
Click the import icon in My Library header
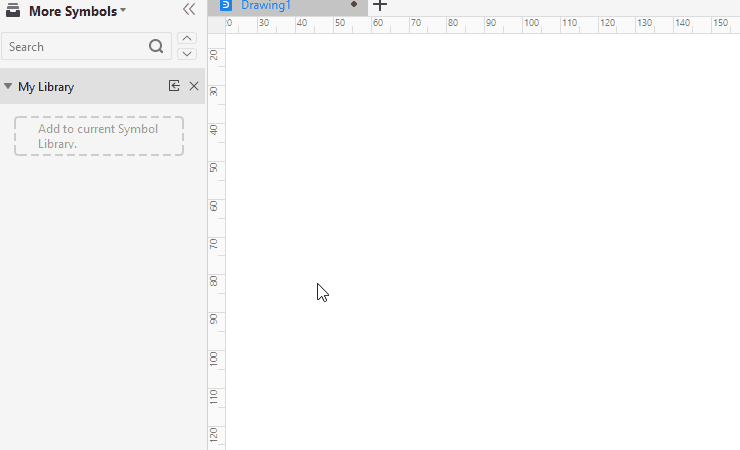coord(174,86)
